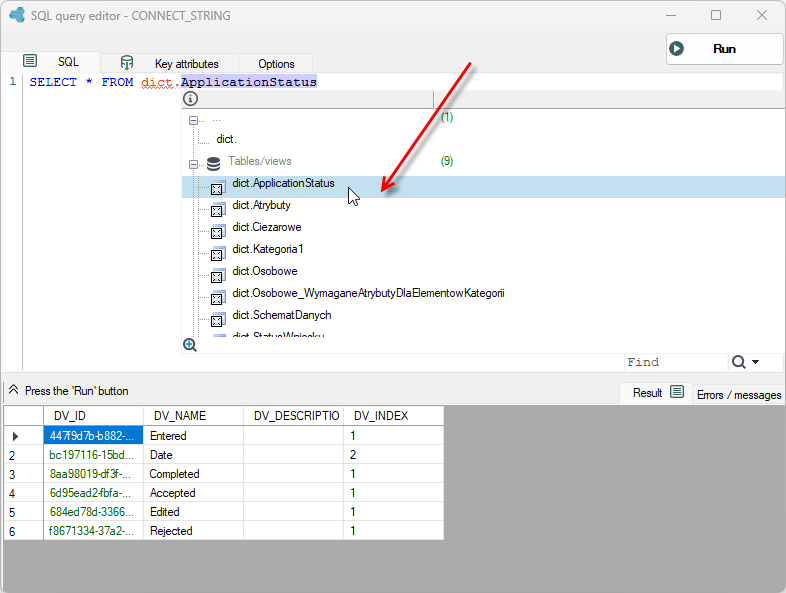Select dict.Osobowe table suggestion
The height and width of the screenshot is (593, 786).
(265, 271)
